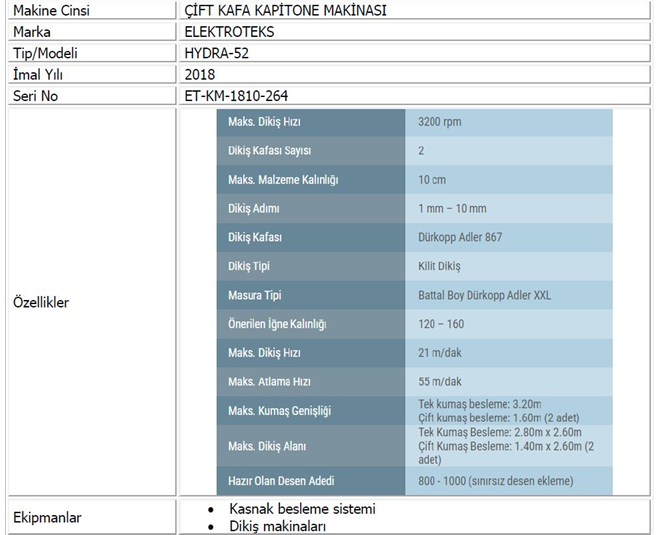
Task: Click the 'Battal Boy Dürkopp Adler XXL' value
Action: click(484, 295)
